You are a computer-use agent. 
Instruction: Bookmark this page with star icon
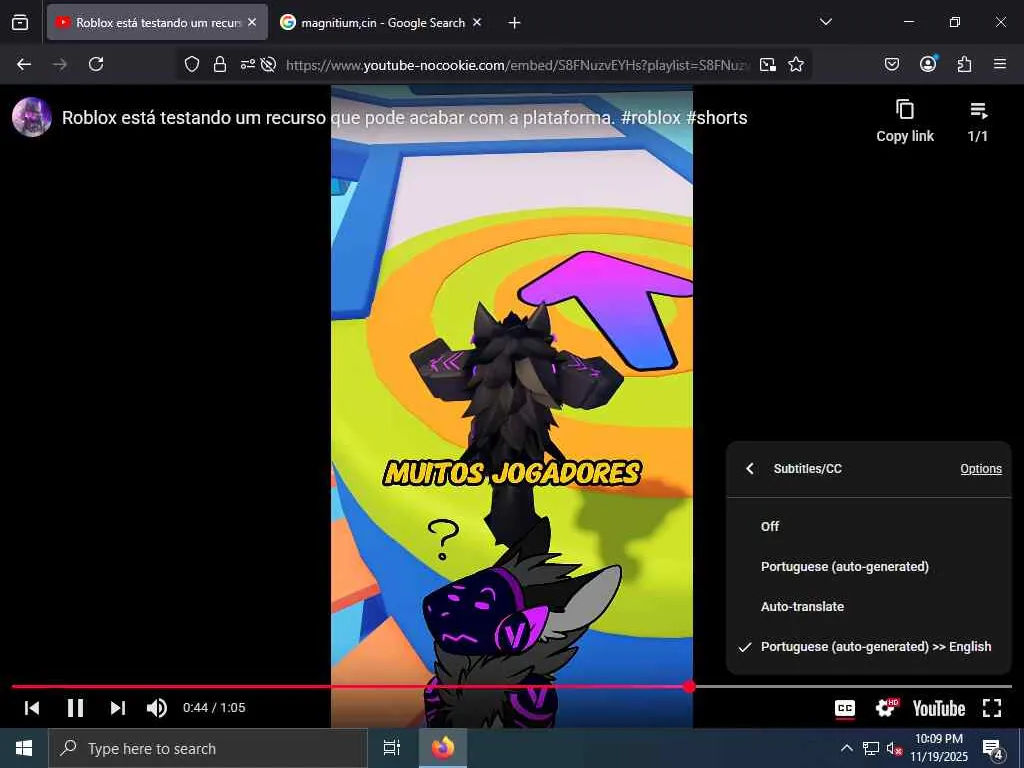tap(795, 64)
